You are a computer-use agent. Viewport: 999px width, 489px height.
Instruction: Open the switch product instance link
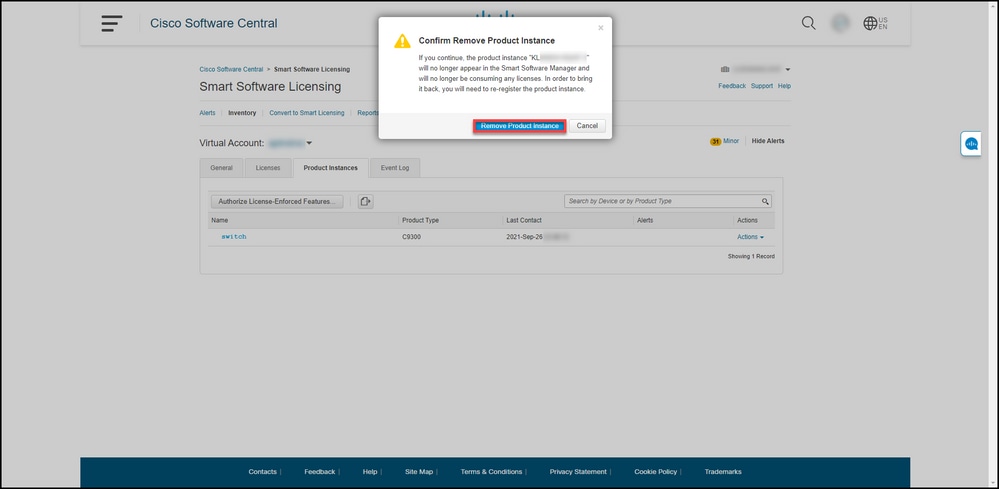(x=234, y=237)
